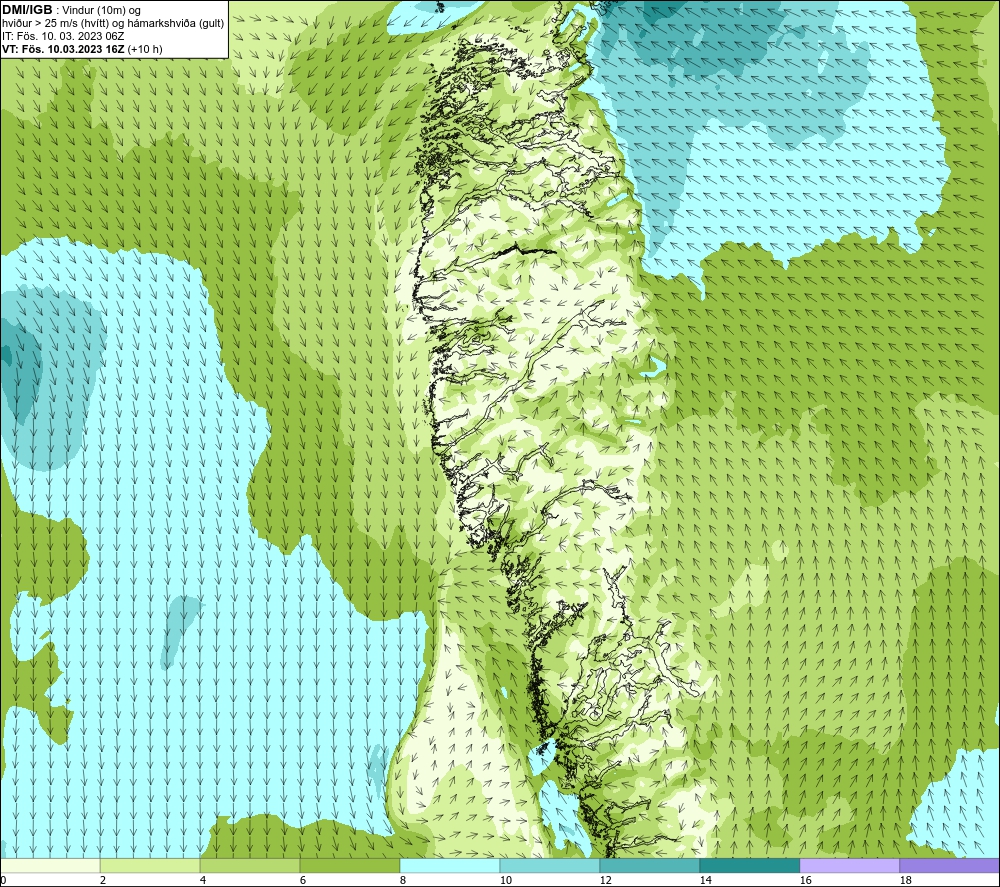Image resolution: width=1000 pixels, height=887 pixels.
Task: Click the scale label '18'
Action: pyautogui.click(x=905, y=880)
